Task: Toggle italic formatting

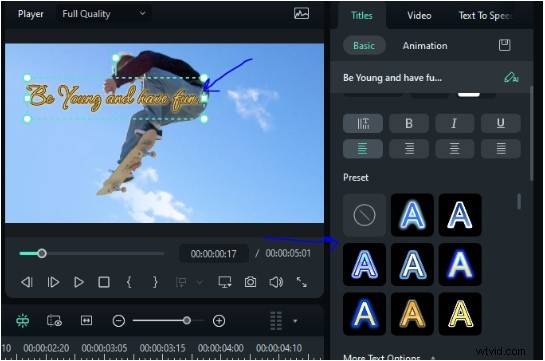Action: pyautogui.click(x=454, y=123)
